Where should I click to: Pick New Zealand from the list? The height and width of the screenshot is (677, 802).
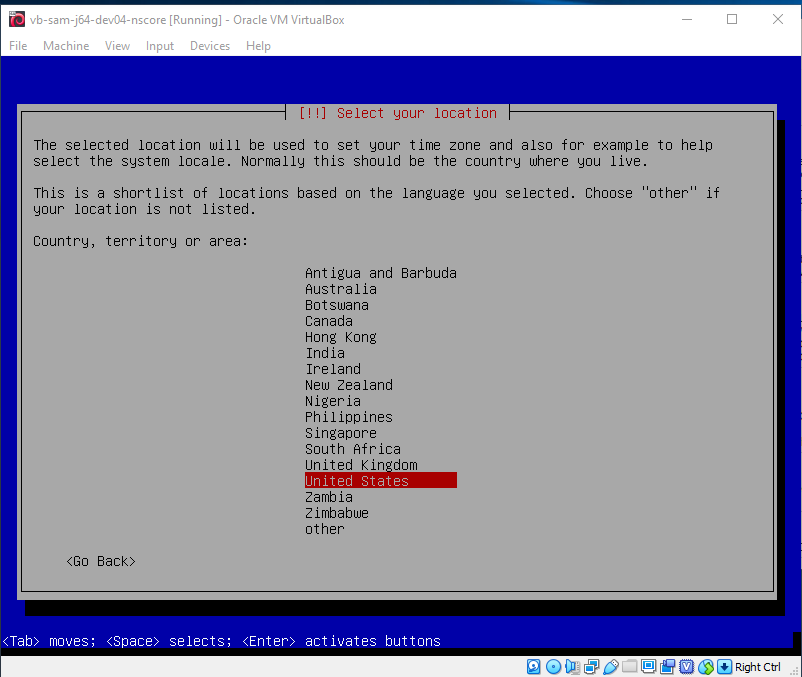pyautogui.click(x=349, y=385)
